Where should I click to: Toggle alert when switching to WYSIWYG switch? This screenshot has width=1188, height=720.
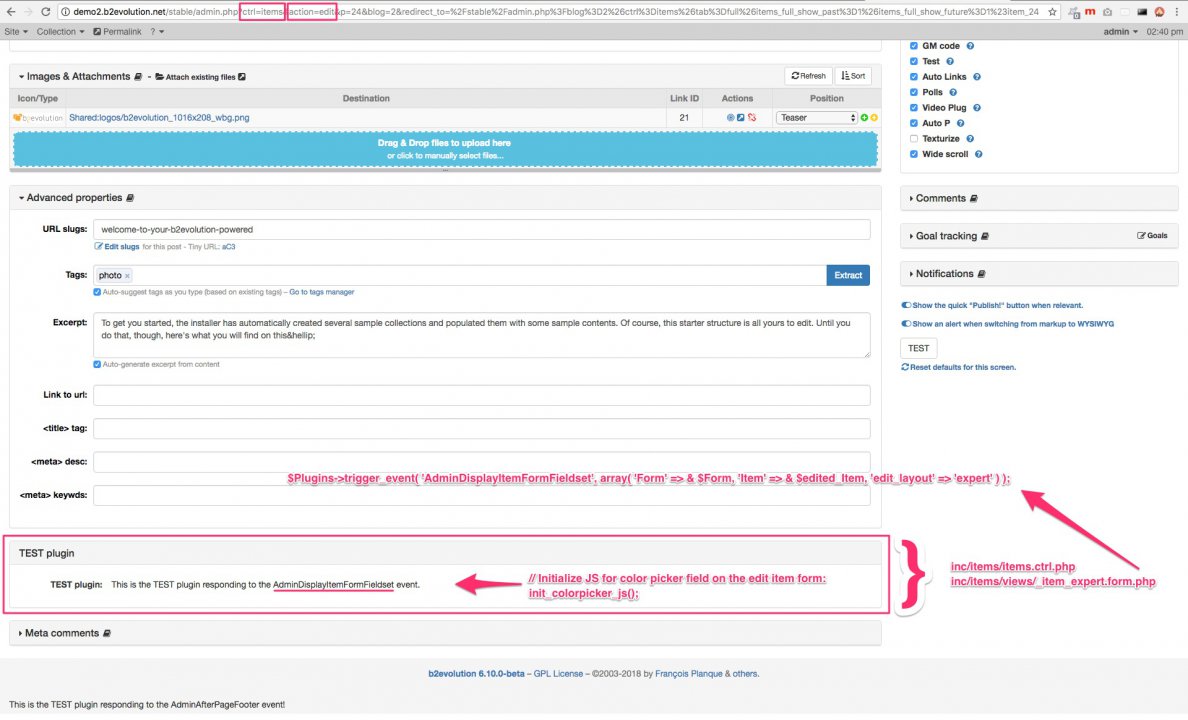point(905,324)
